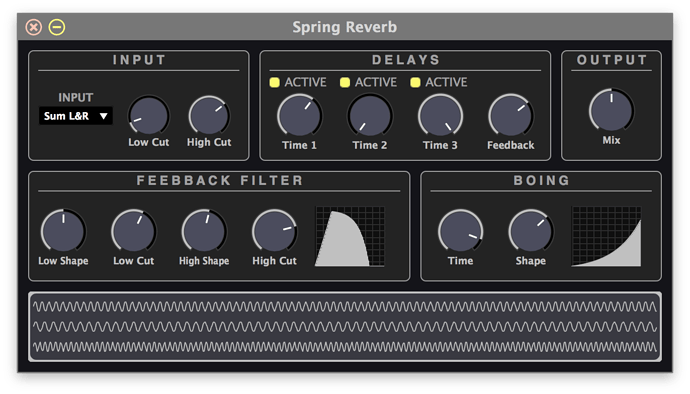The height and width of the screenshot is (394, 690).
Task: Click the BOING section heading
Action: 541,180
